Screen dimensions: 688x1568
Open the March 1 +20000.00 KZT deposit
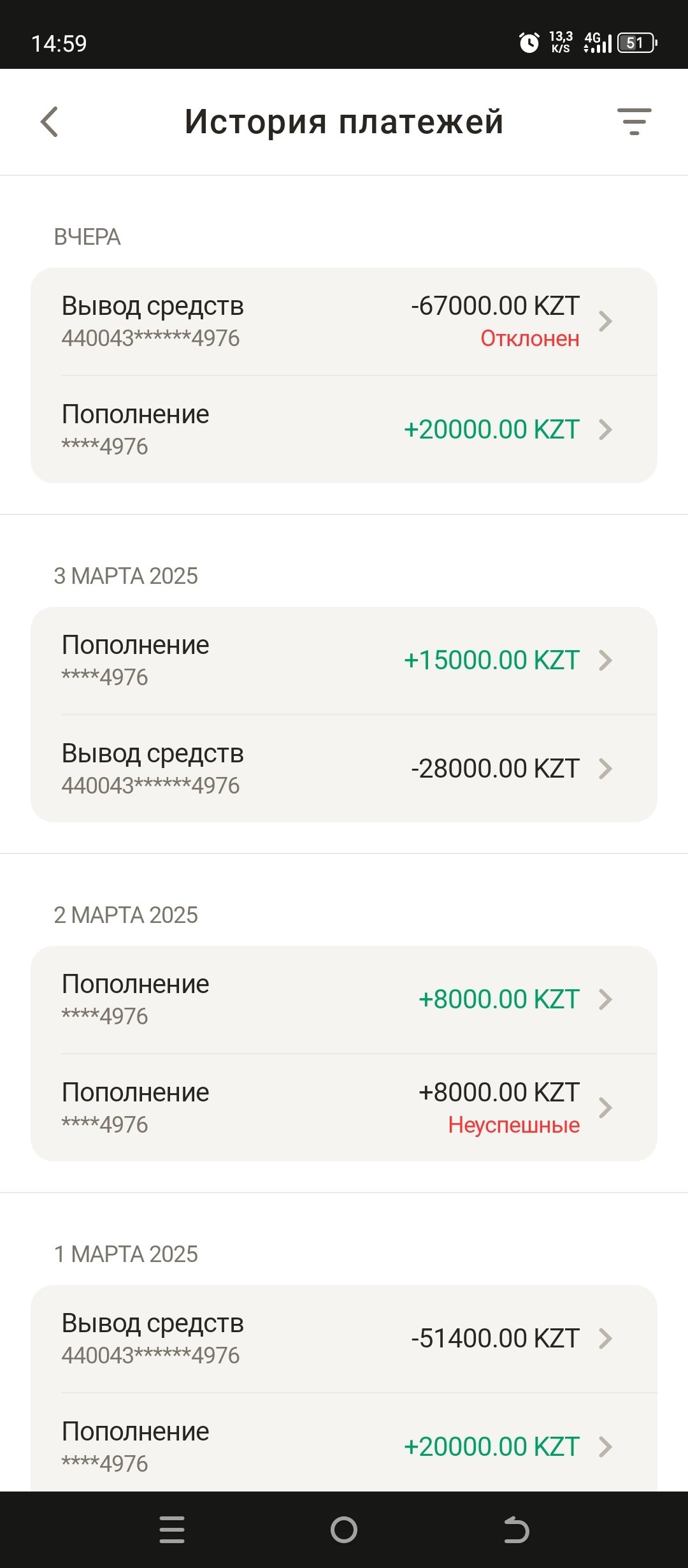tap(344, 1447)
